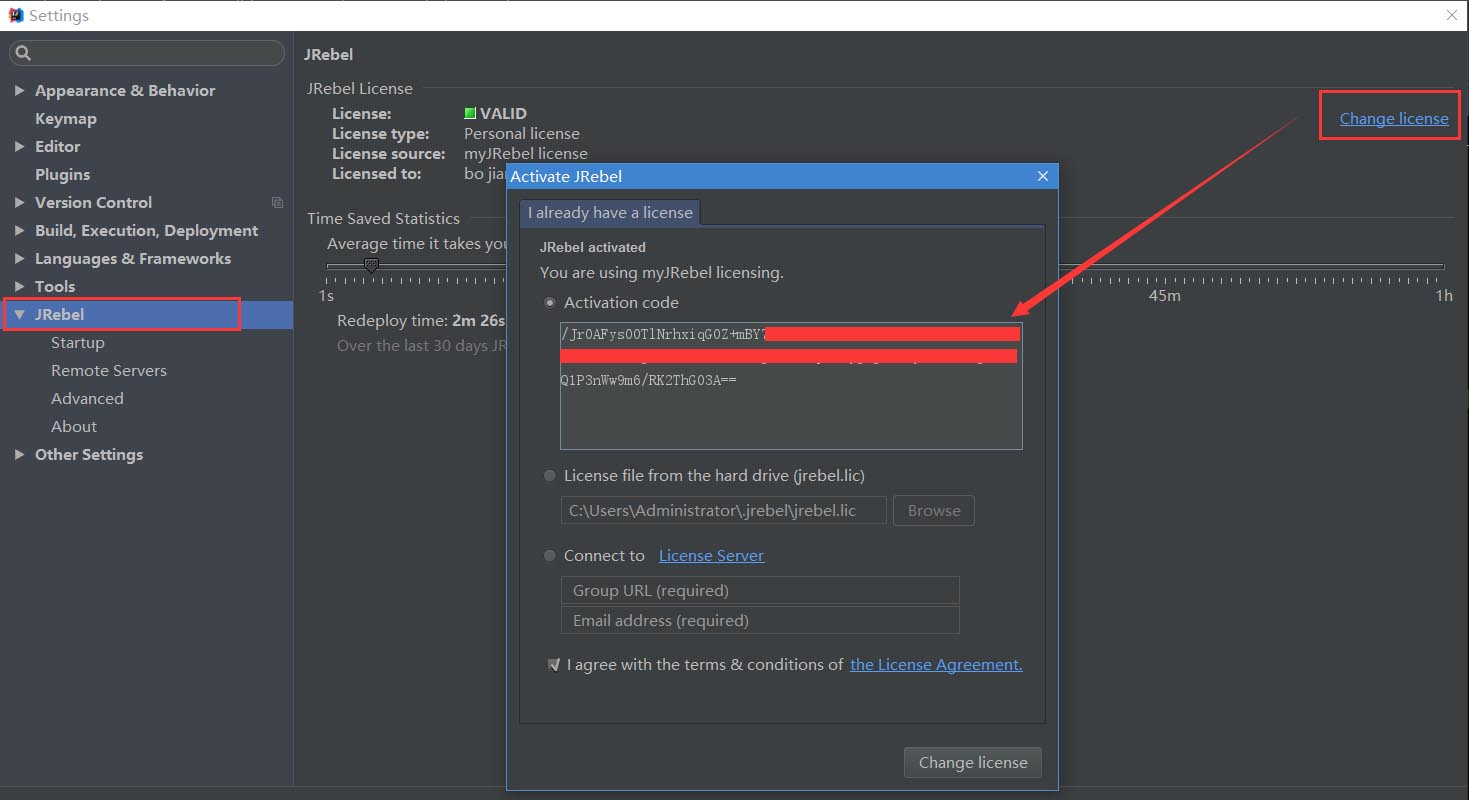Screen dimensions: 1469x800
Task: Click the 'Personal license' text
Action: (522, 133)
